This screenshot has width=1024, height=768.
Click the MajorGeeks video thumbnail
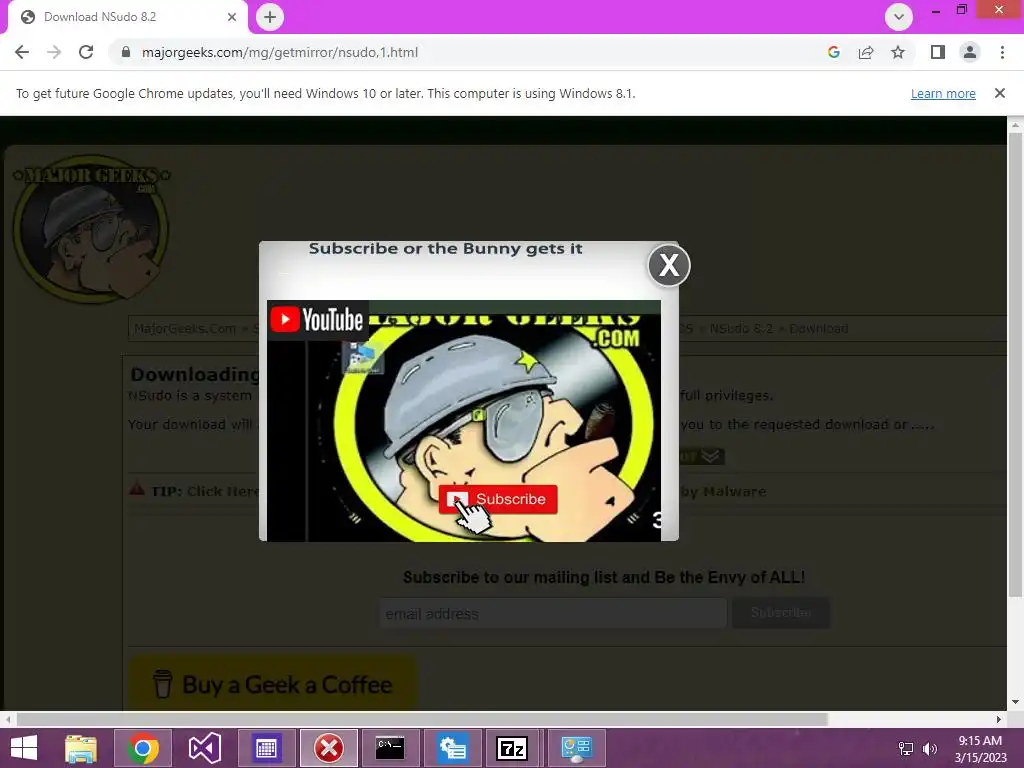click(x=464, y=421)
